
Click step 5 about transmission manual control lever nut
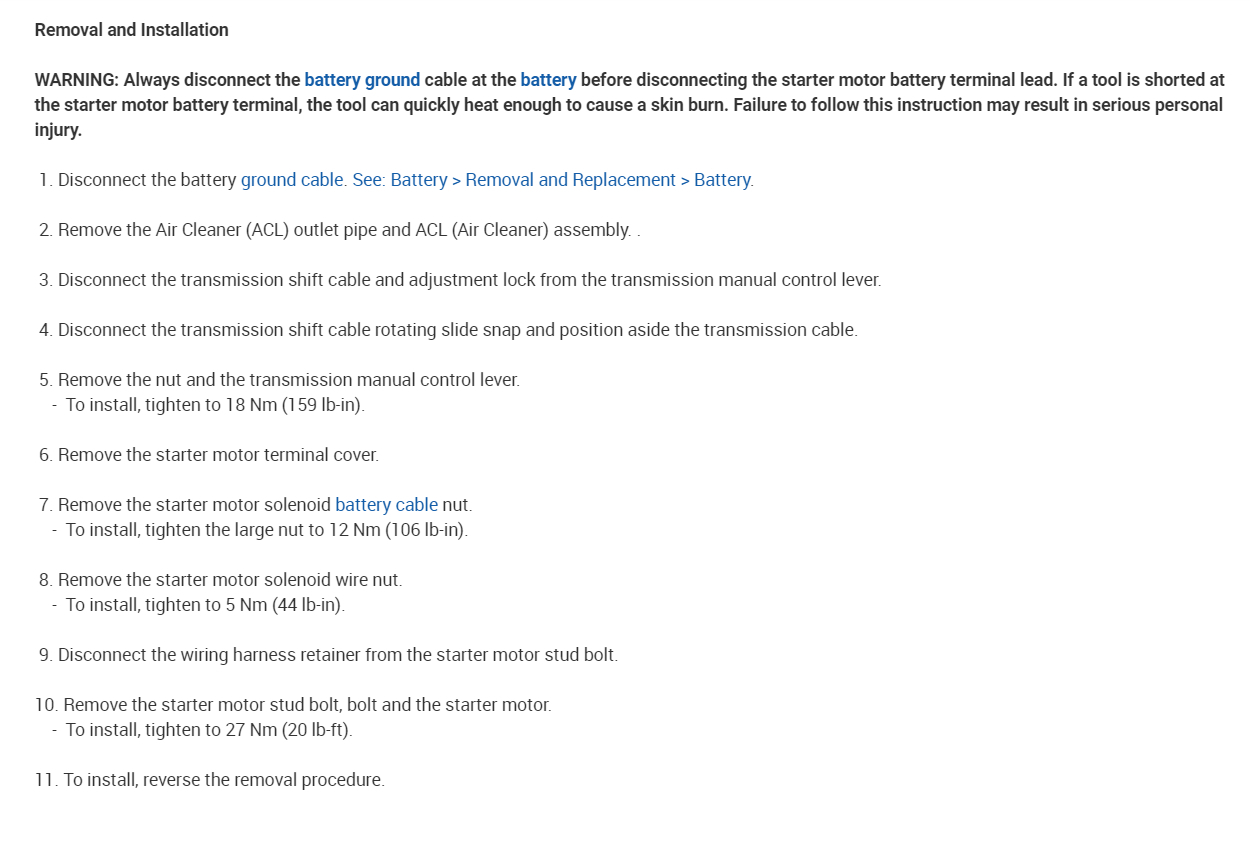(x=288, y=380)
